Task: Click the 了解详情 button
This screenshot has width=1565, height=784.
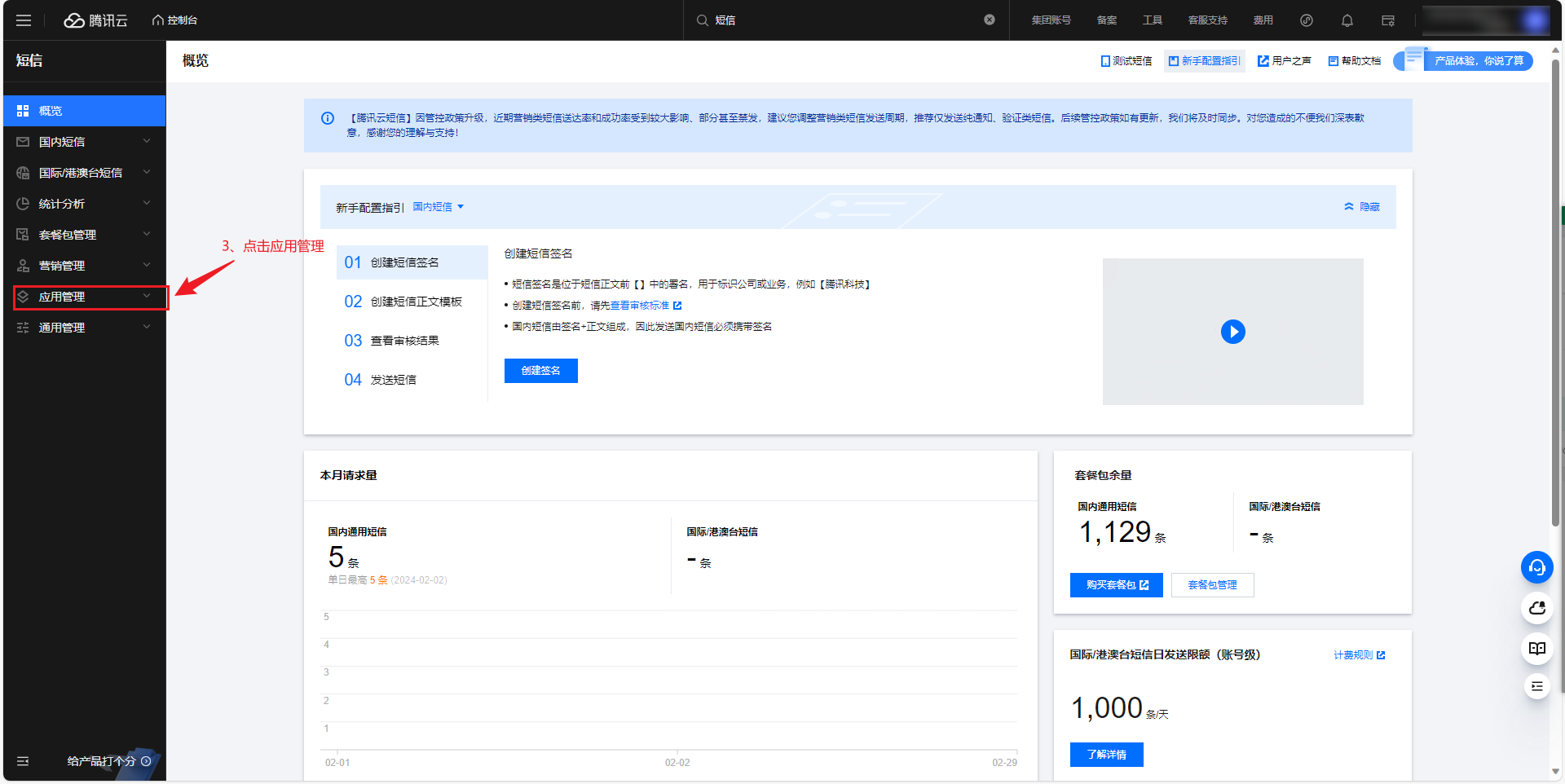Action: (x=1107, y=755)
